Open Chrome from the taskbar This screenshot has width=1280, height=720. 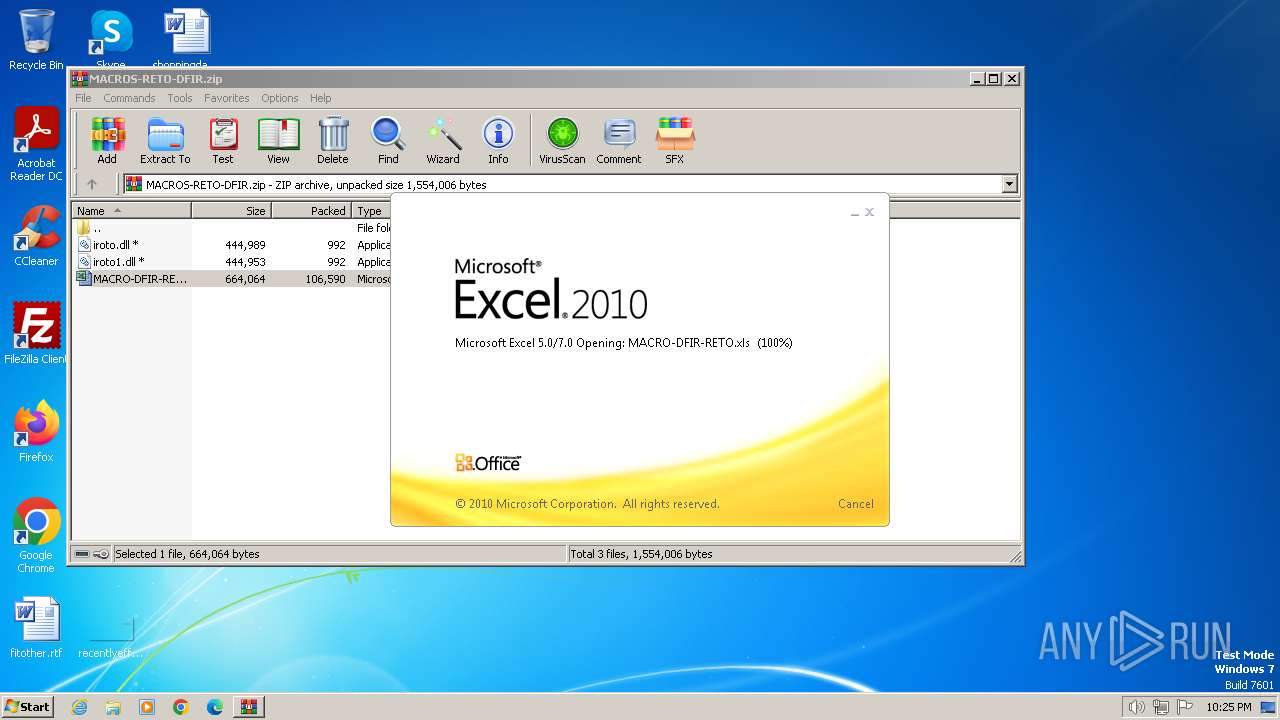click(181, 707)
